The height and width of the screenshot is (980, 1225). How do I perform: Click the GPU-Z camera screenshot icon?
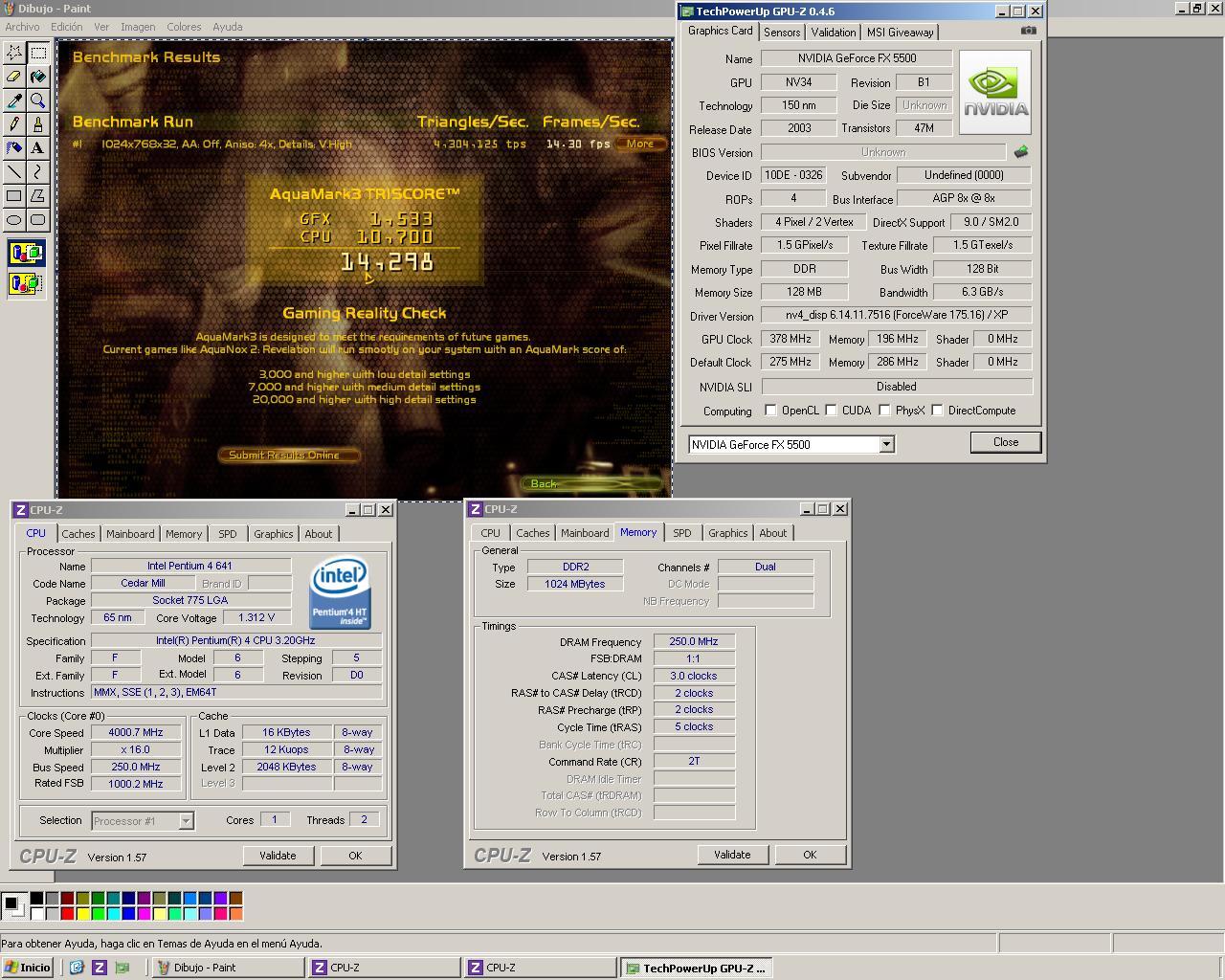click(x=1028, y=31)
